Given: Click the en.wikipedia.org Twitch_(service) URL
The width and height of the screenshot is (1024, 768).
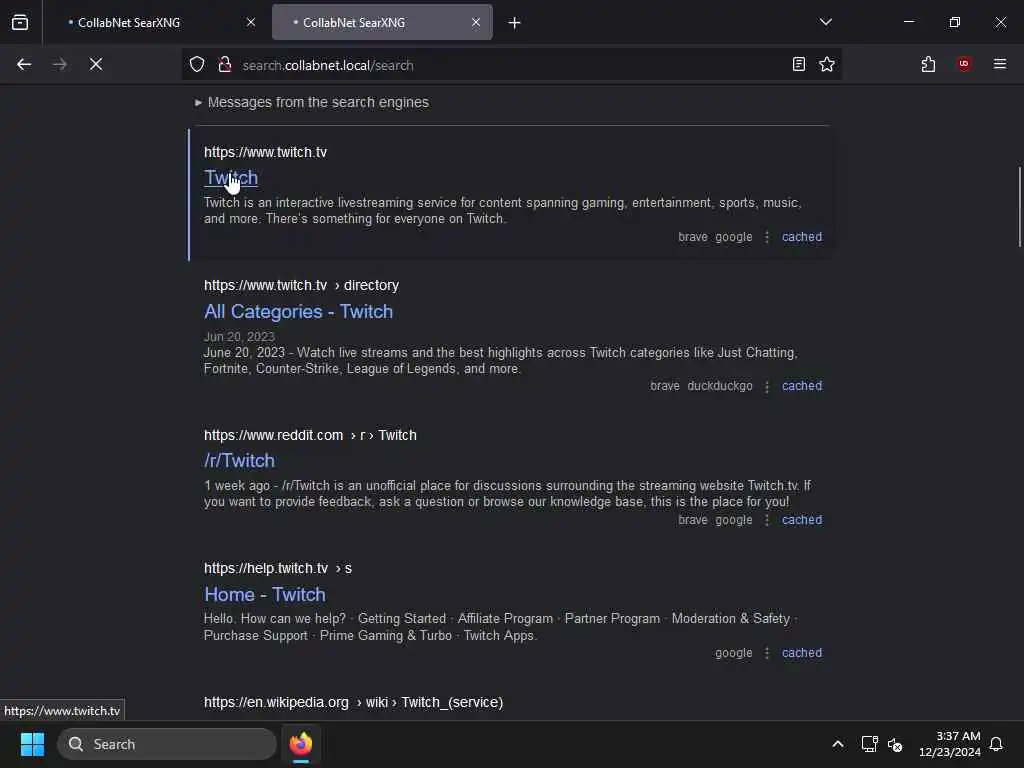Looking at the screenshot, I should coord(353,702).
